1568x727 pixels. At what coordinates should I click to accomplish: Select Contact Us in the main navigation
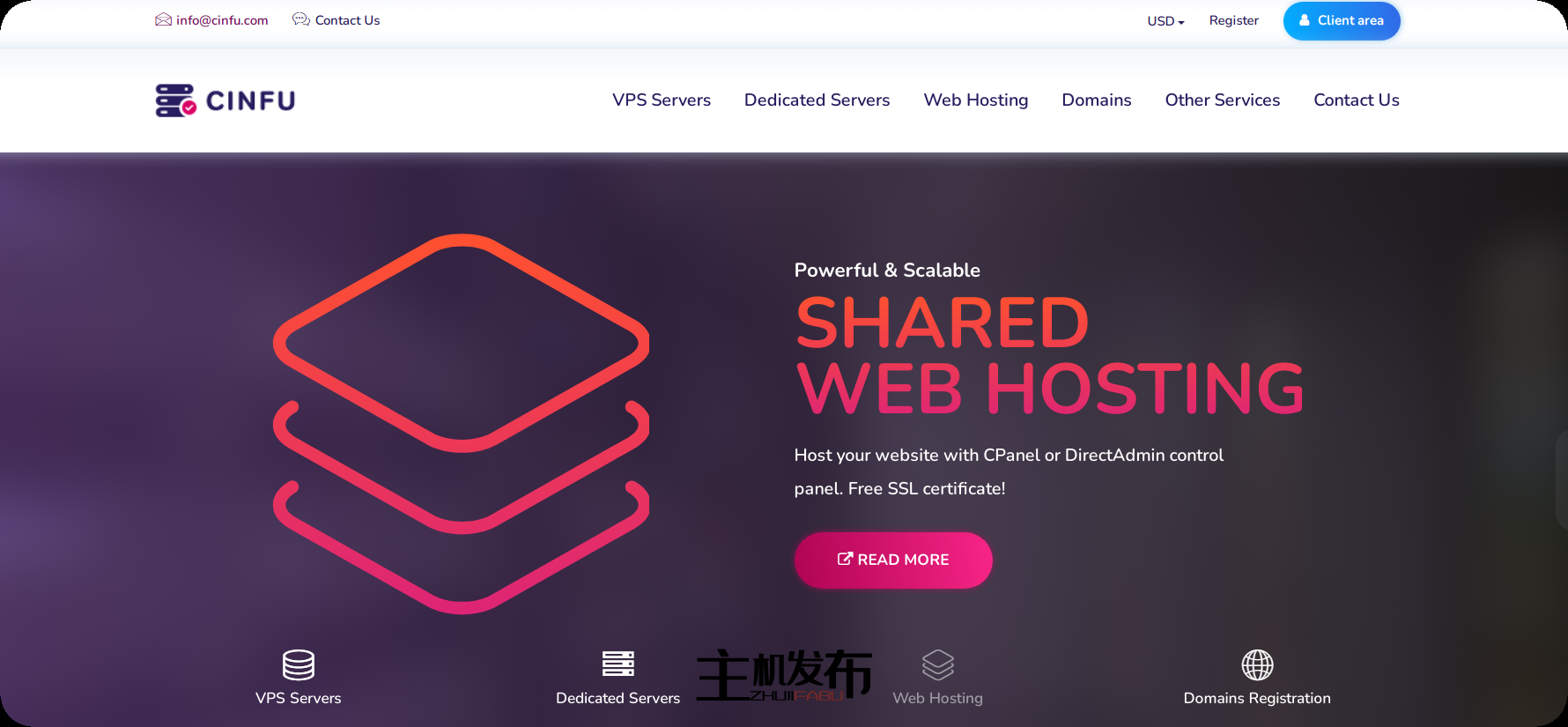click(x=1356, y=100)
